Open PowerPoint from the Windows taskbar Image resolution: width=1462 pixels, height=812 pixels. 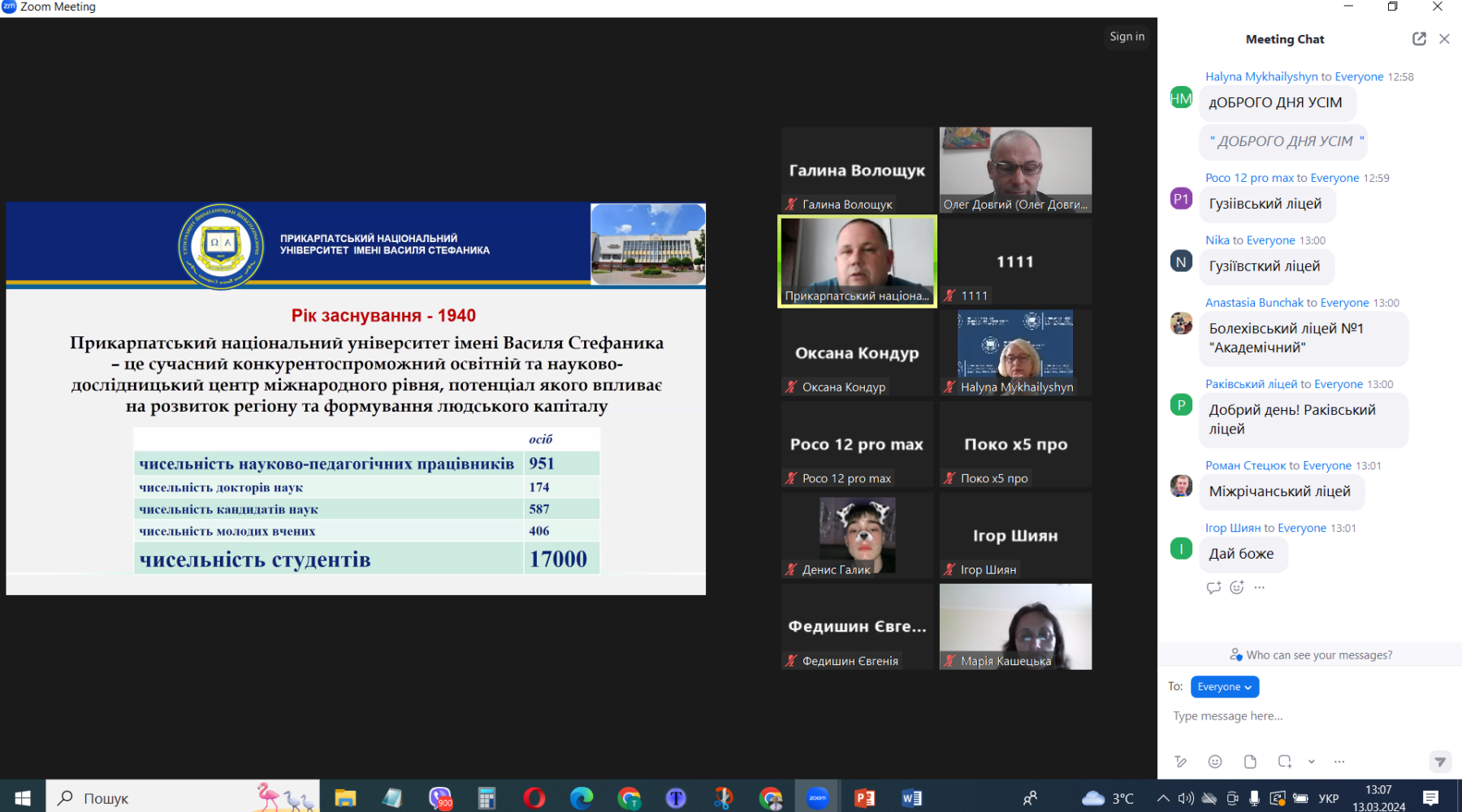click(865, 798)
